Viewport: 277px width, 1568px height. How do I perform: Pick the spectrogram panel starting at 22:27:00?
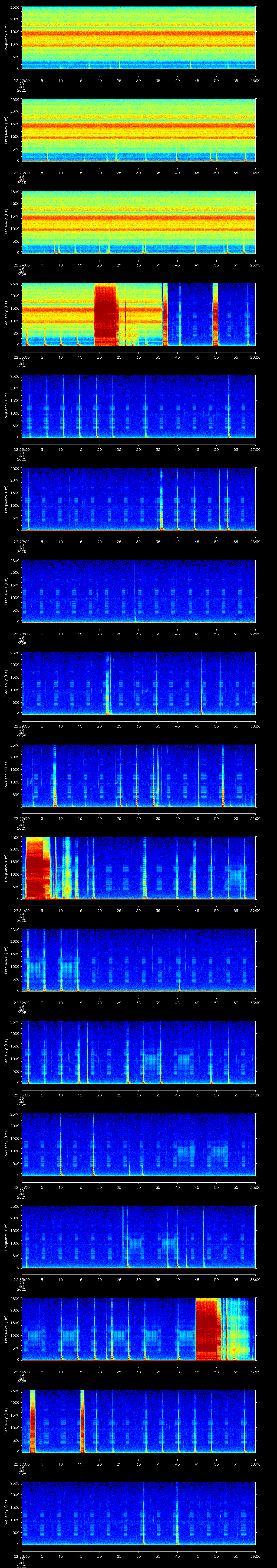click(138, 499)
